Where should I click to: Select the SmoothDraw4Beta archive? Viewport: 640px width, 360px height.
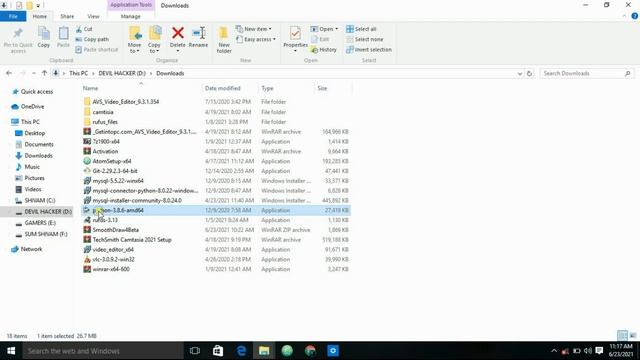(x=116, y=230)
